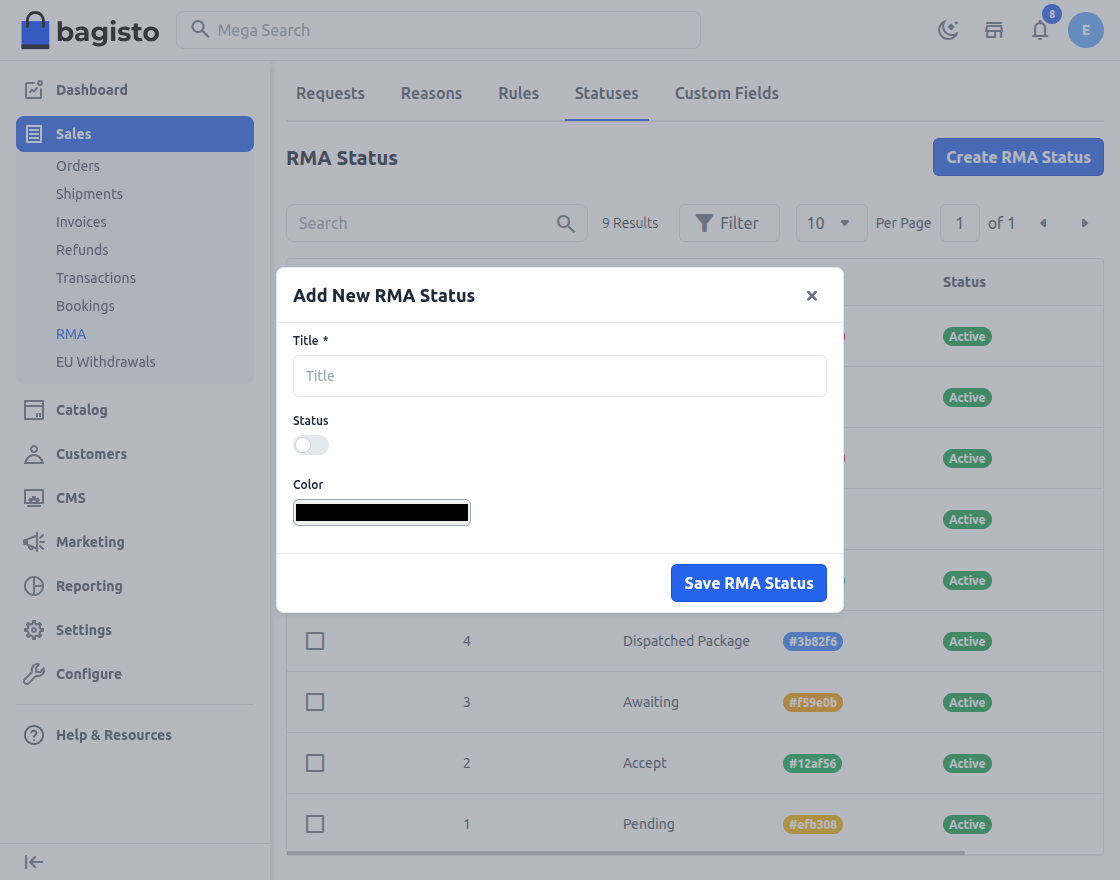This screenshot has width=1120, height=880.
Task: Click the Accept title cell
Action: click(644, 764)
